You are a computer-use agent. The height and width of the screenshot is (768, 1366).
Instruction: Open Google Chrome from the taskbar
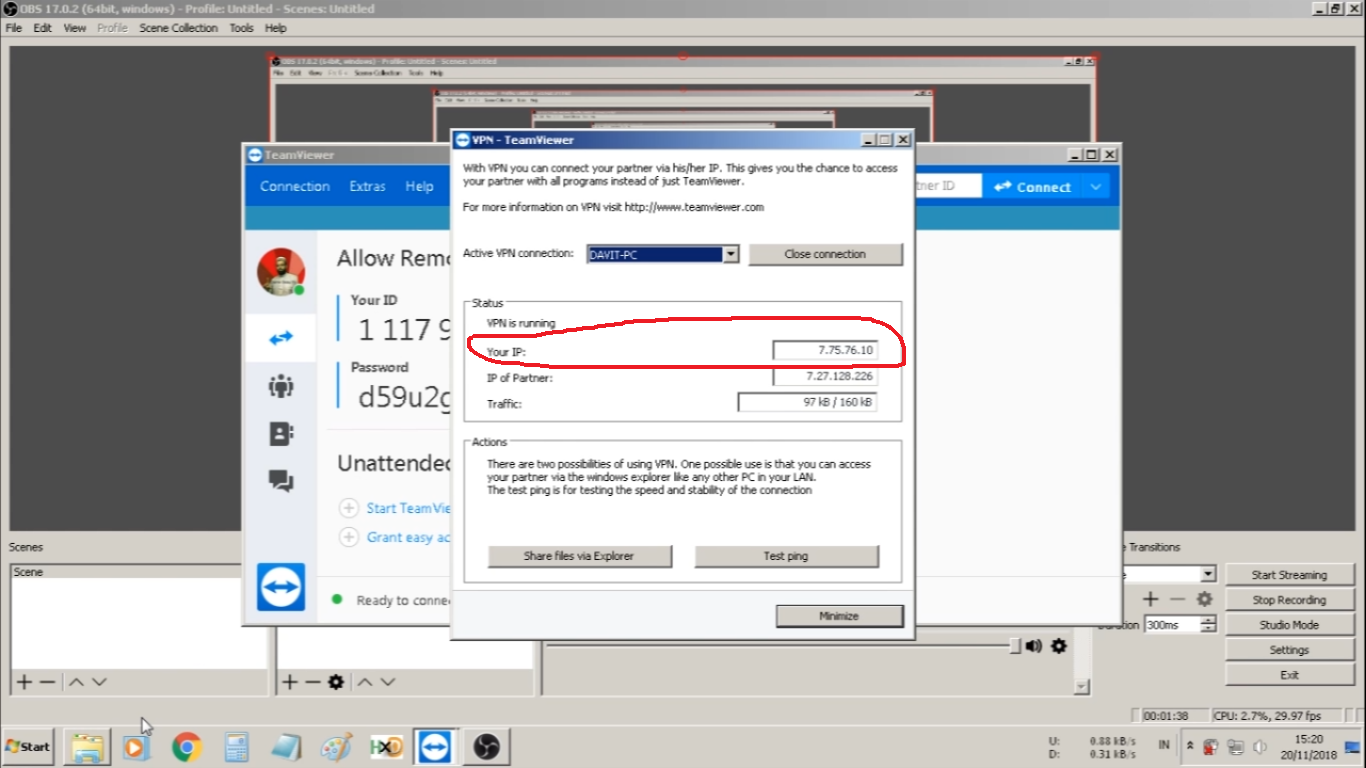186,747
